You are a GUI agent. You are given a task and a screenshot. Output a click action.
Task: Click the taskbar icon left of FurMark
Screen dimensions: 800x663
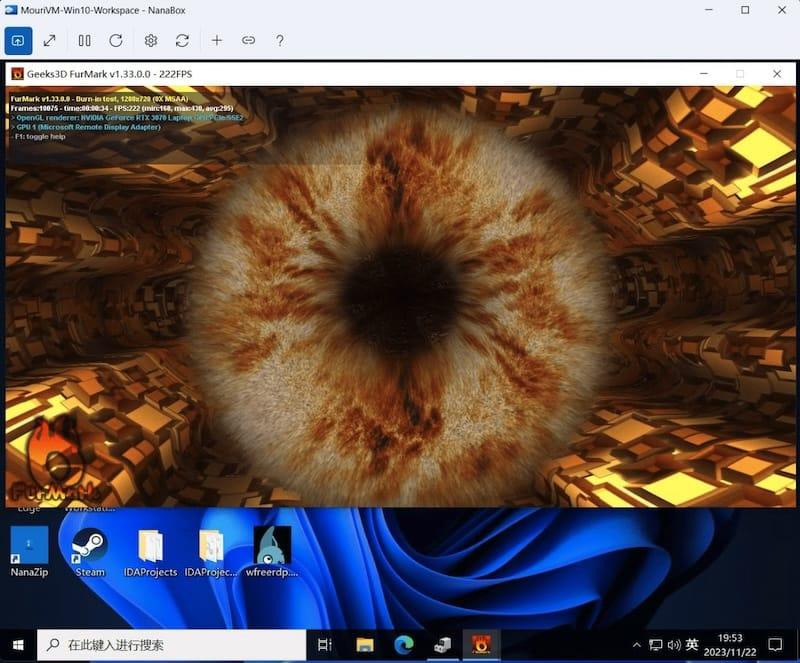(442, 645)
